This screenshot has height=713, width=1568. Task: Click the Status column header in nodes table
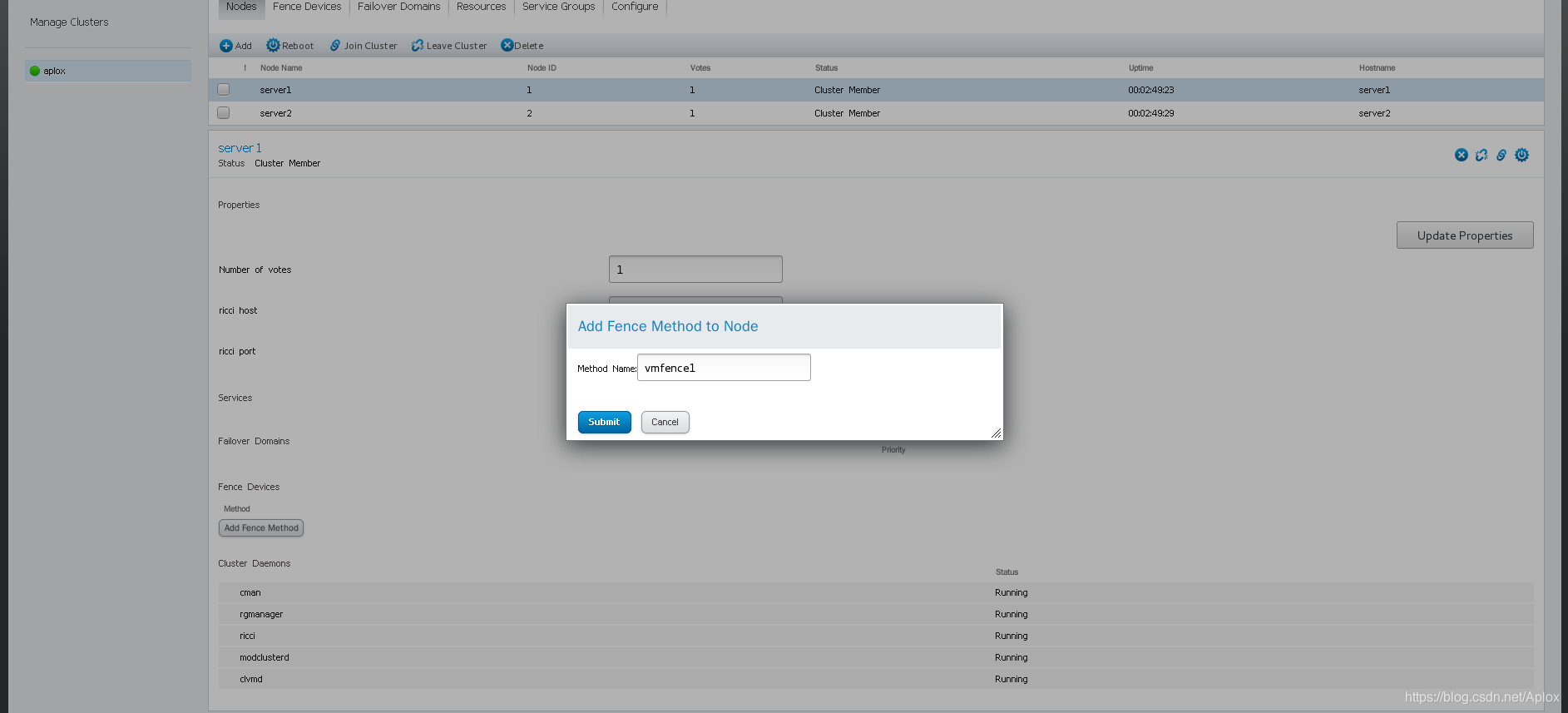[826, 68]
